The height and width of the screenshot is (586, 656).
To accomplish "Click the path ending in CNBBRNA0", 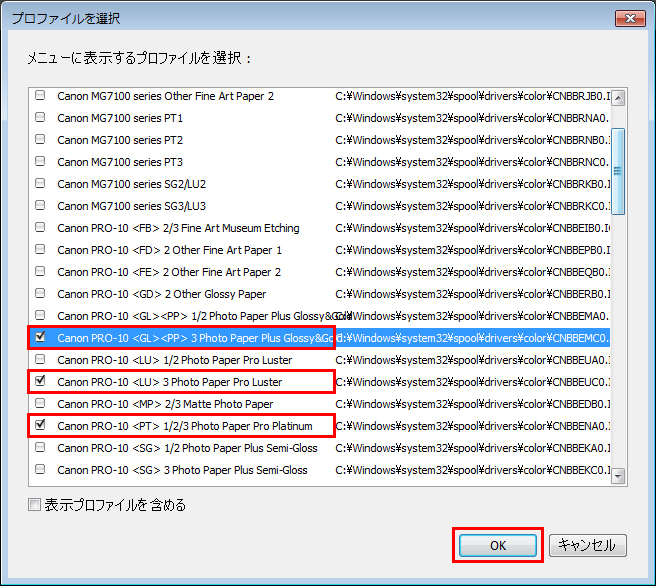I will [472, 118].
